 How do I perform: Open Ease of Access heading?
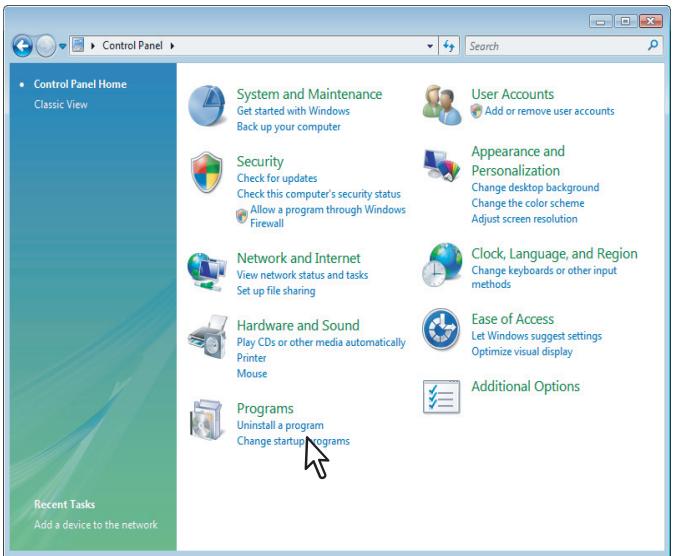point(512,319)
